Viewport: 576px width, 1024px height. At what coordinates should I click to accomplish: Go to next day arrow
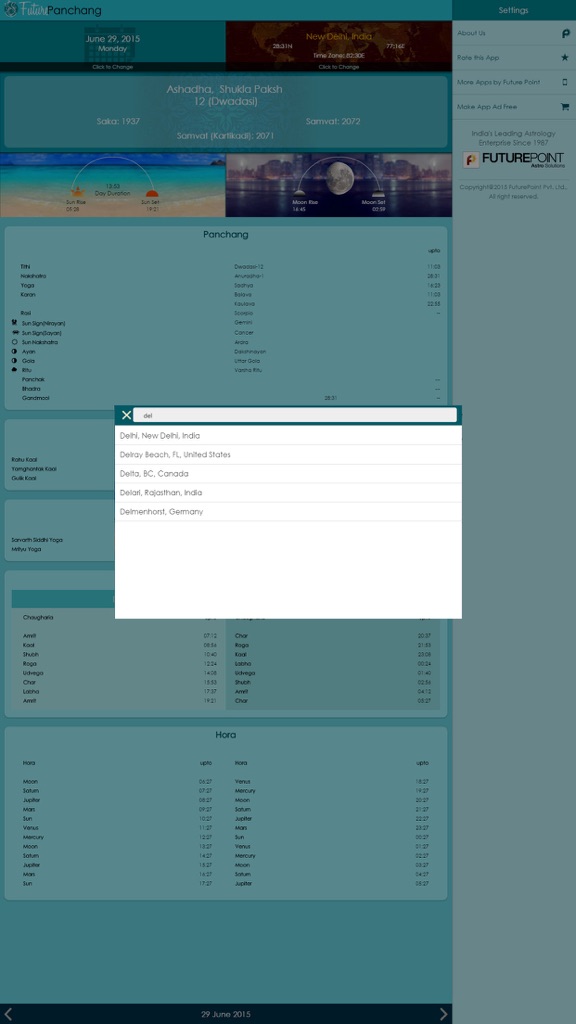[x=443, y=1014]
